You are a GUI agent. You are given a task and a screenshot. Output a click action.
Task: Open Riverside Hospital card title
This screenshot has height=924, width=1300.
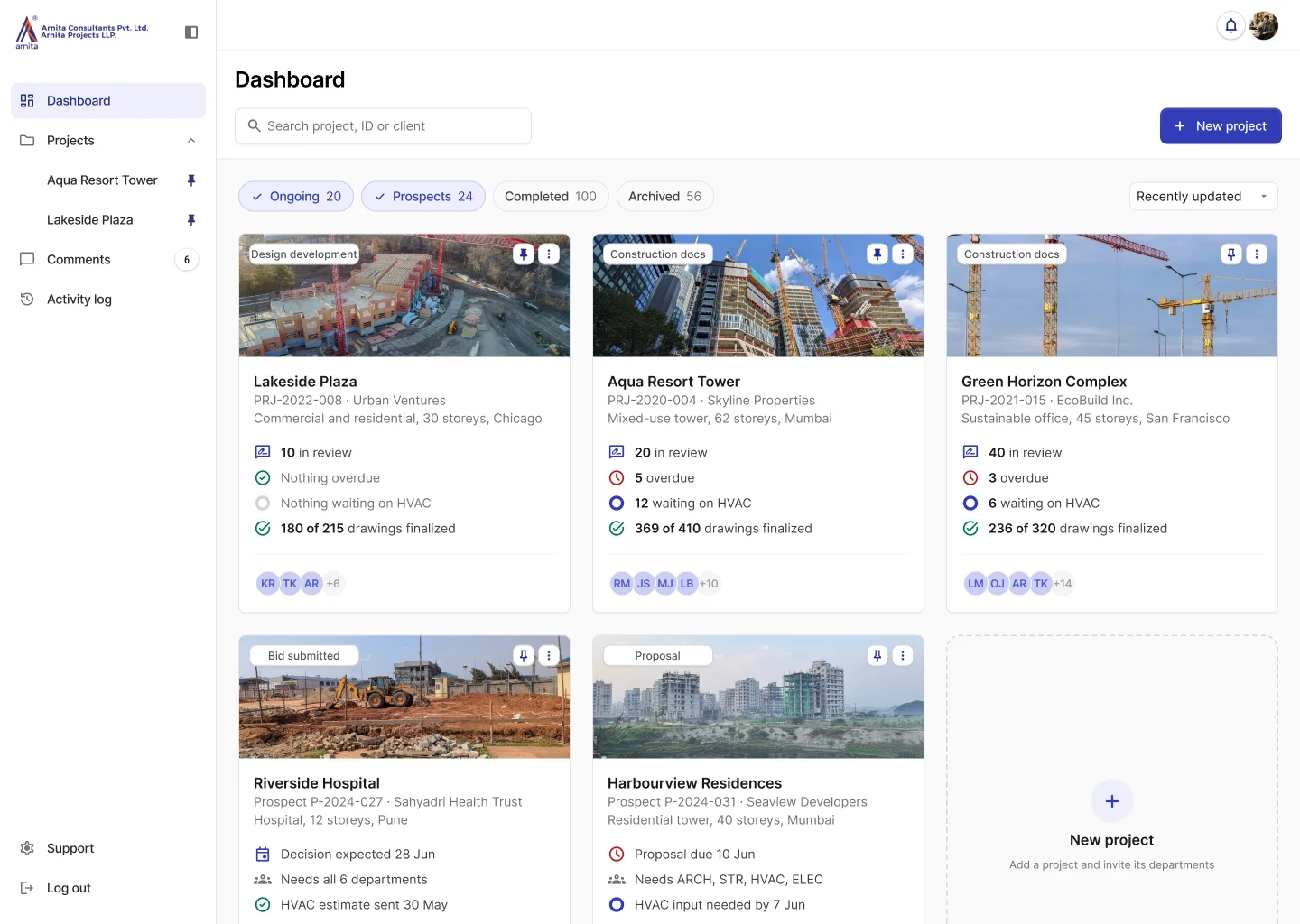(x=317, y=783)
